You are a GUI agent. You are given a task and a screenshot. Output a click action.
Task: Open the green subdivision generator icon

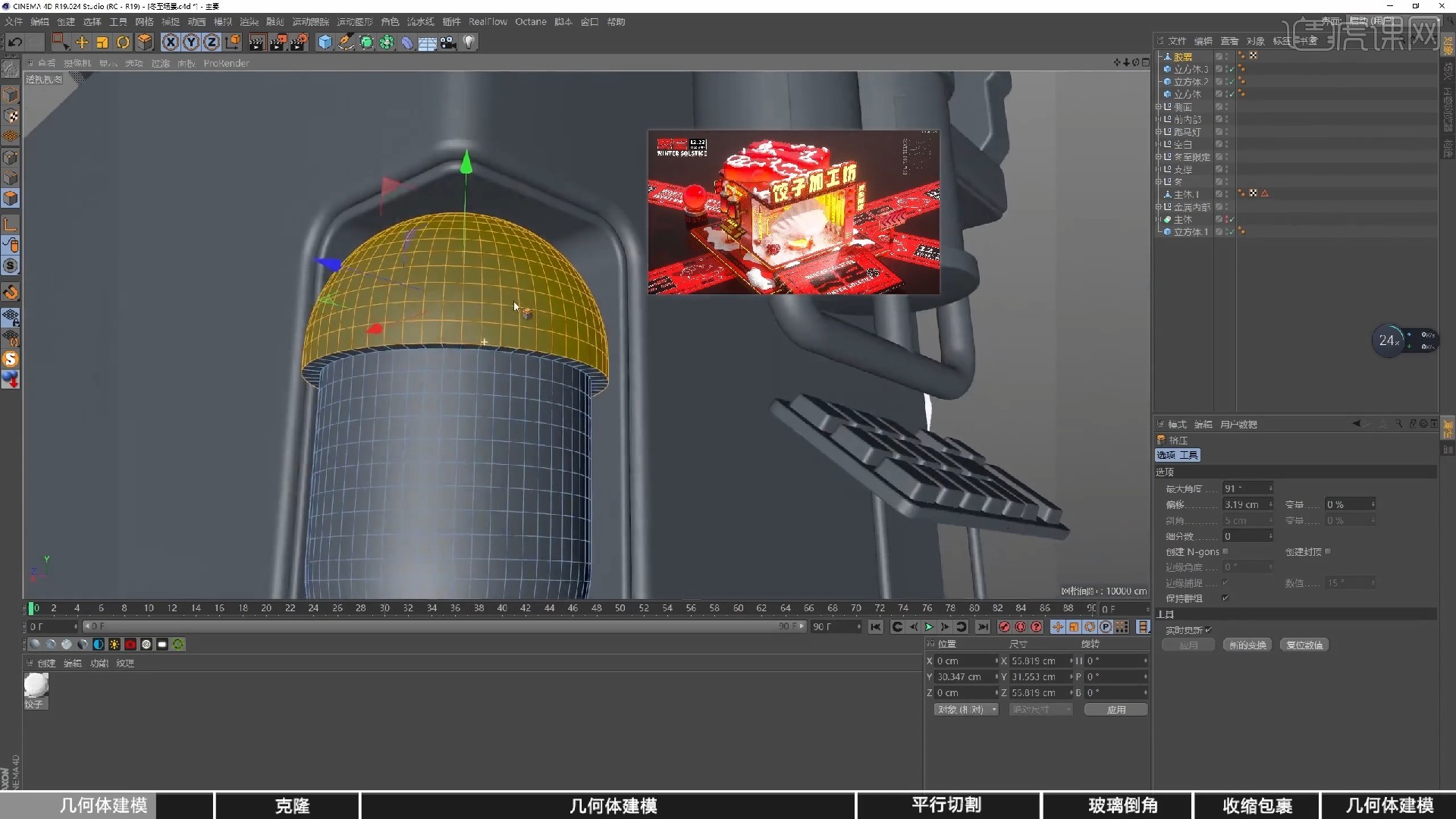point(366,42)
